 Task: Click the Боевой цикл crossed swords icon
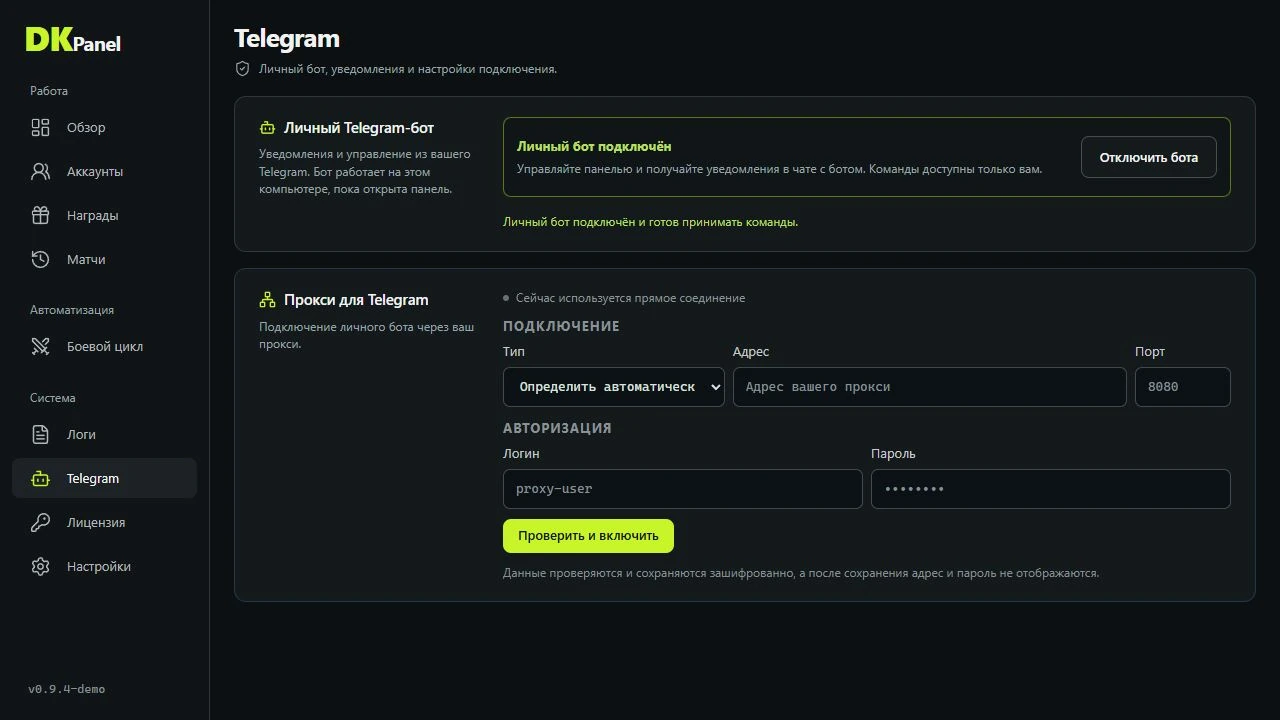40,346
